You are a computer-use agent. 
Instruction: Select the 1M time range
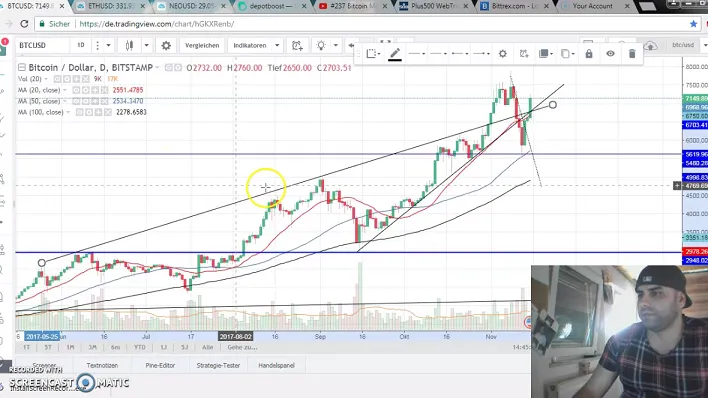click(x=70, y=347)
